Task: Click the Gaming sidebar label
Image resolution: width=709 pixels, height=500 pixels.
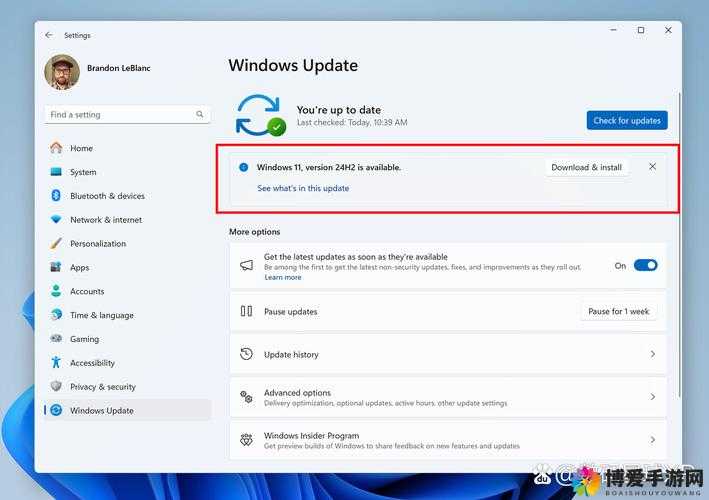Action: pos(85,339)
